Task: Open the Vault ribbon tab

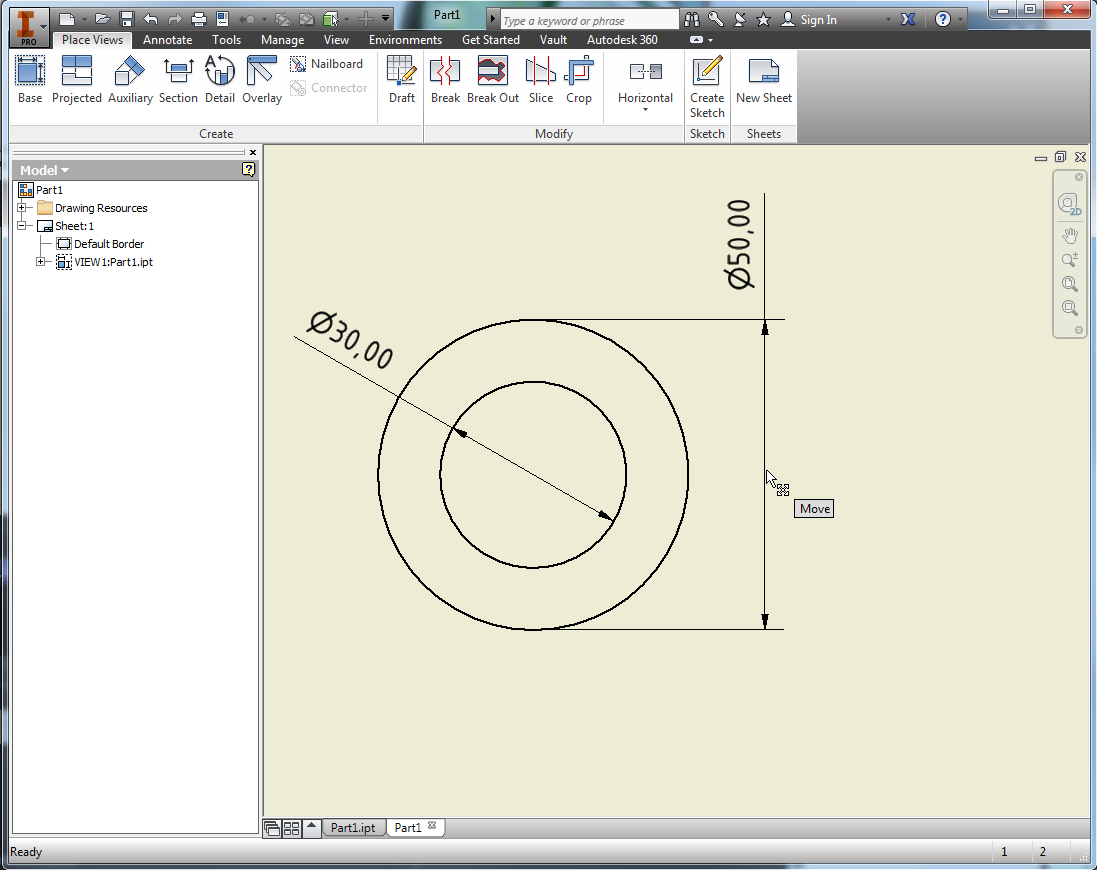Action: (553, 40)
